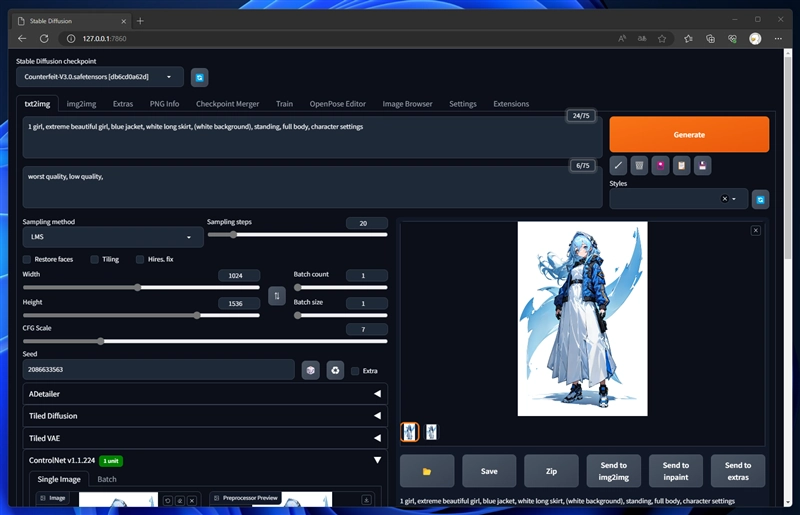This screenshot has height=515, width=800.
Task: Expand the Tiled VAE section
Action: point(205,438)
